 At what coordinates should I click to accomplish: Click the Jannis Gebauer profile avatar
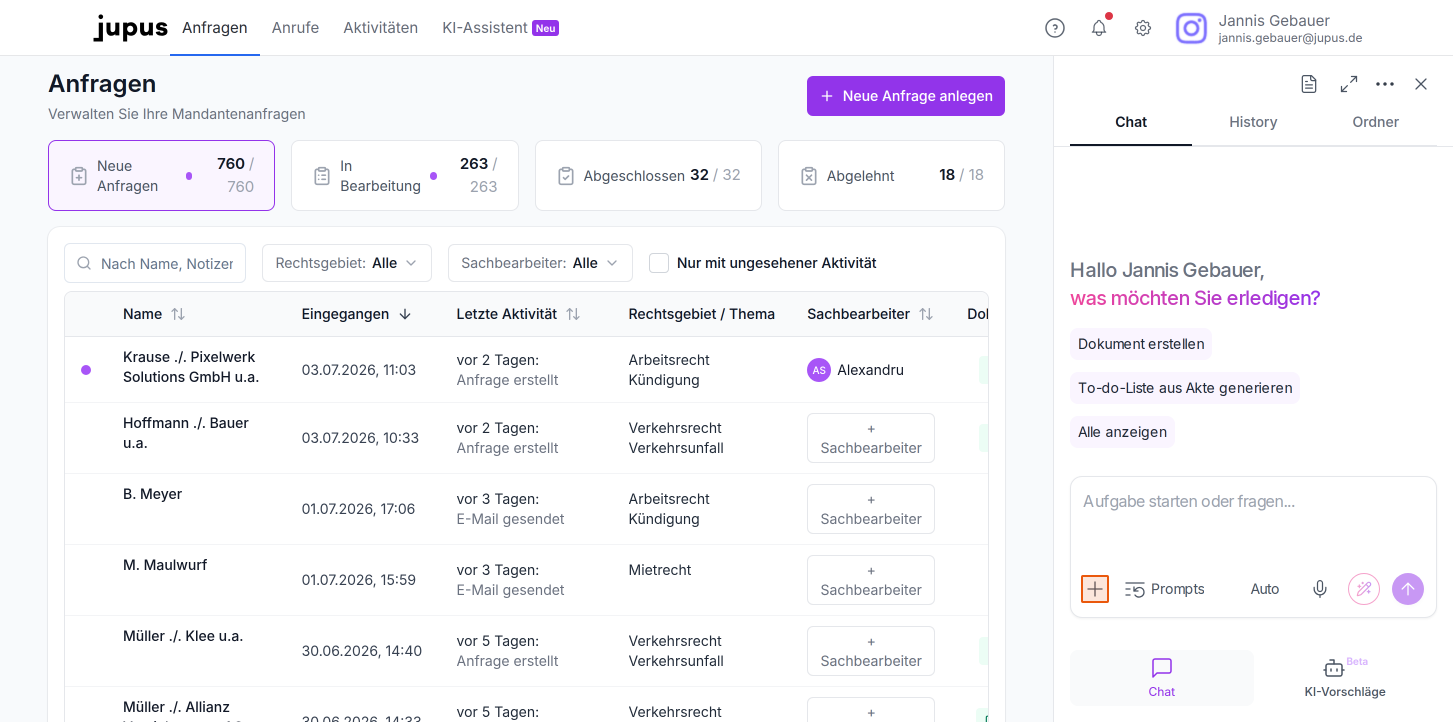[x=1191, y=28]
